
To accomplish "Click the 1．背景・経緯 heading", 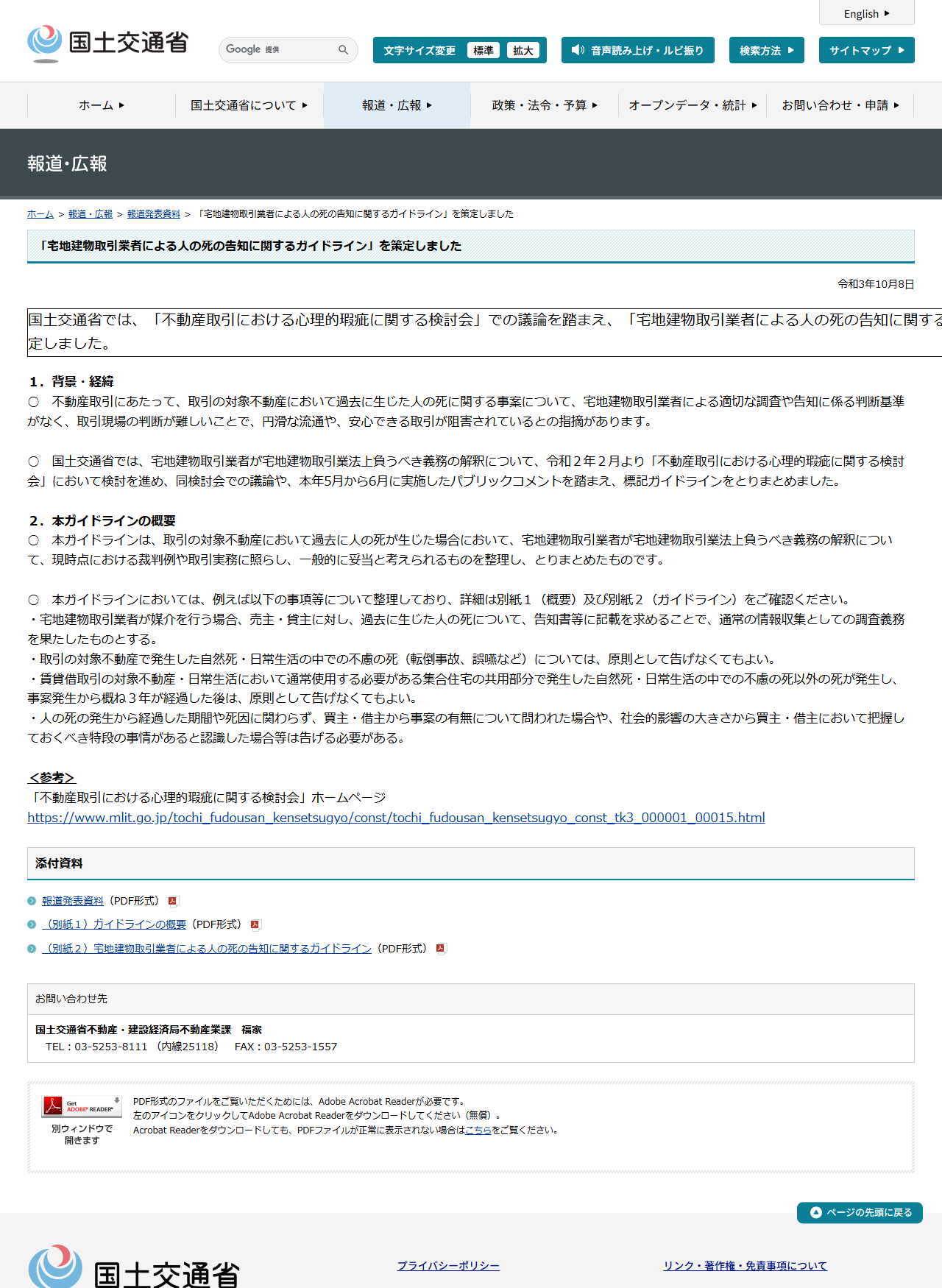I will click(71, 381).
